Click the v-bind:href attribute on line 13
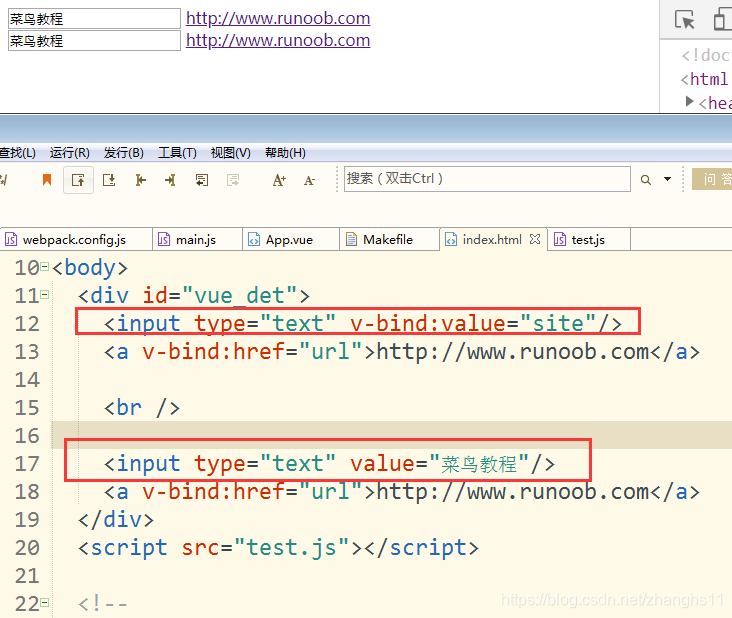732x618 pixels. [x=213, y=351]
